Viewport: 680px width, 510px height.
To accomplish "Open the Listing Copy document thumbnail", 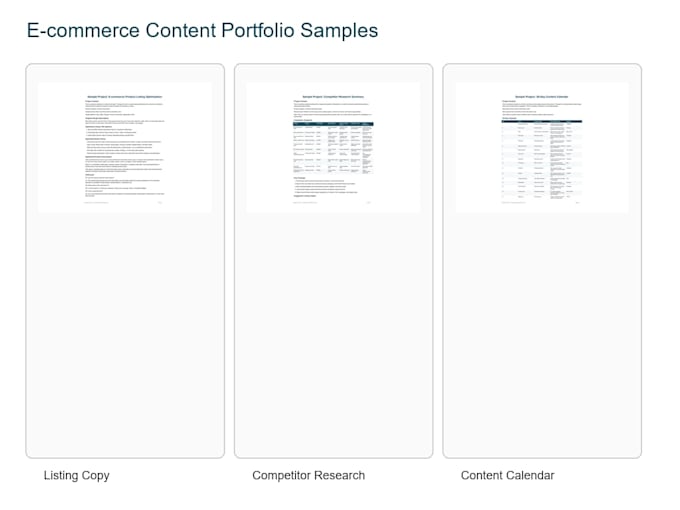I will pos(125,147).
